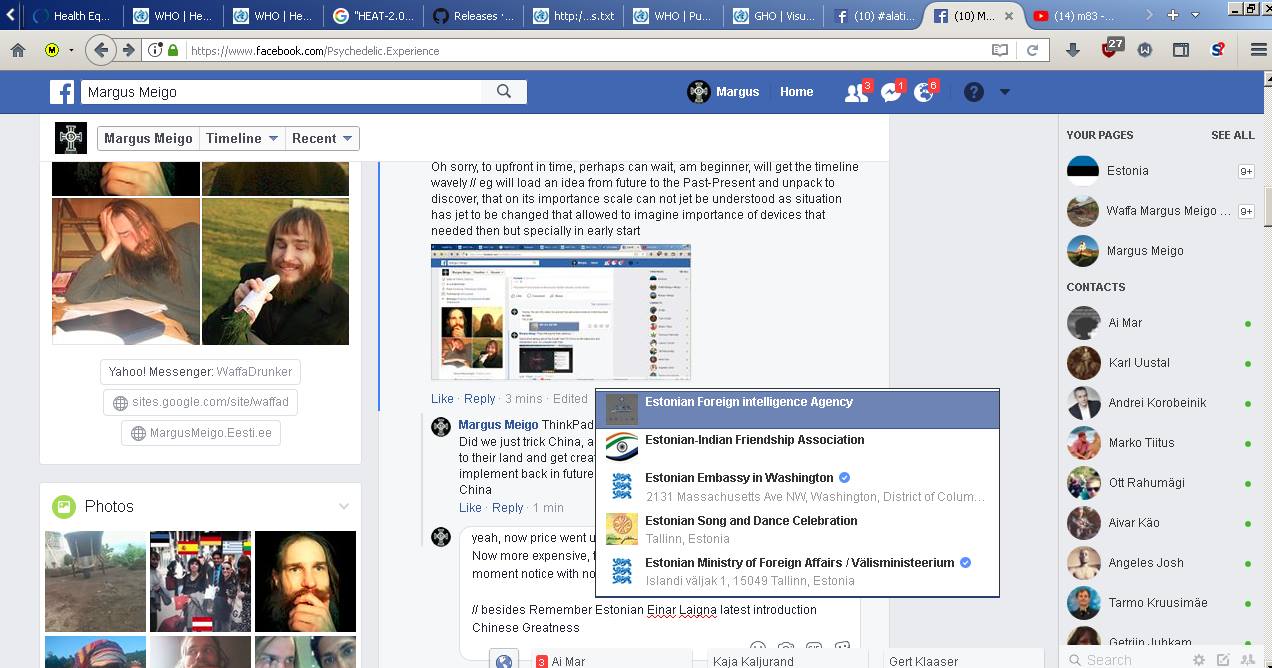The width and height of the screenshot is (1272, 668).
Task: Switch to the HEAT-2.0 browser tab
Action: (374, 16)
